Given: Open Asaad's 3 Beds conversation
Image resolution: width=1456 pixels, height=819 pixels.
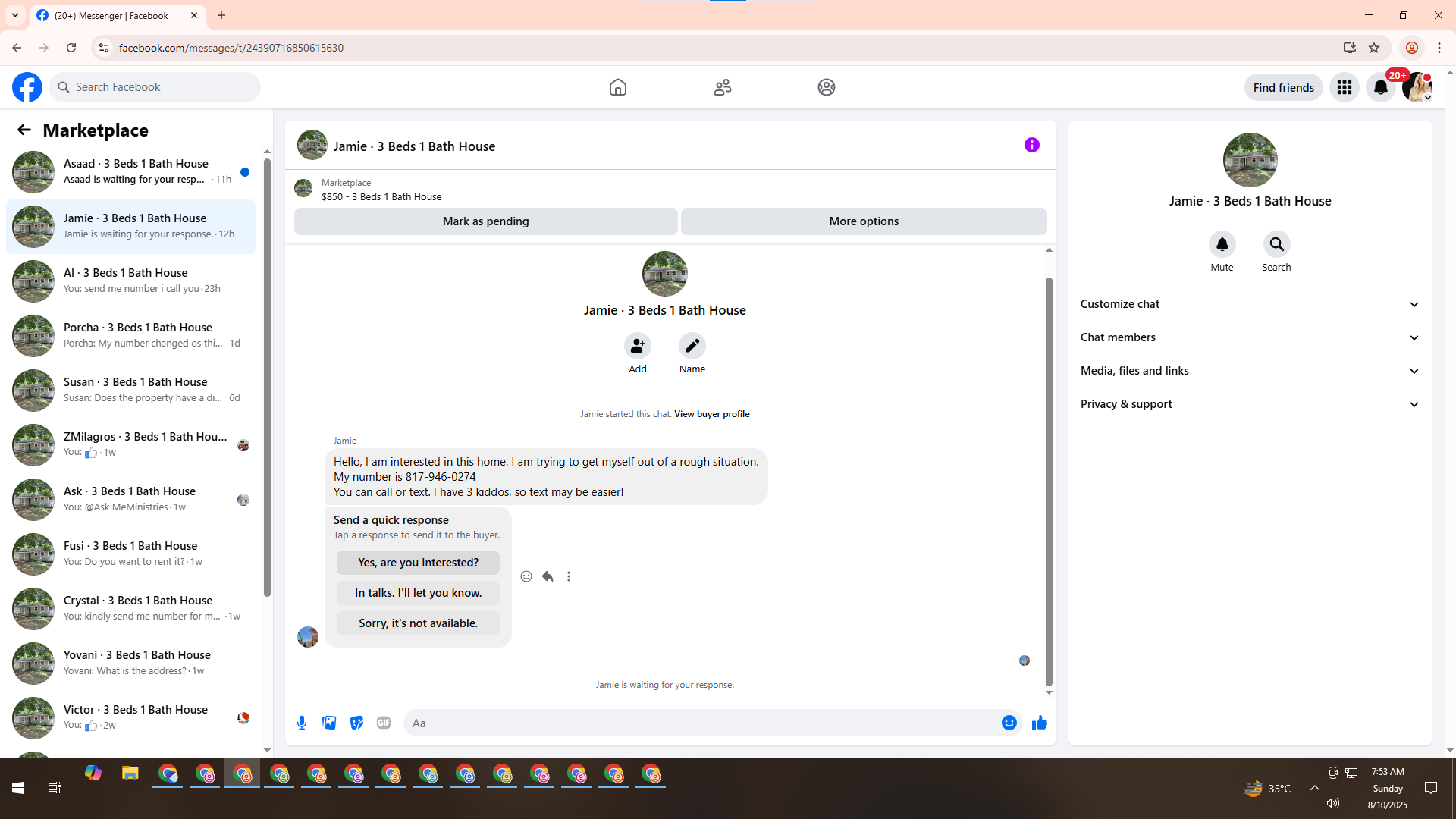Looking at the screenshot, I should (x=133, y=171).
